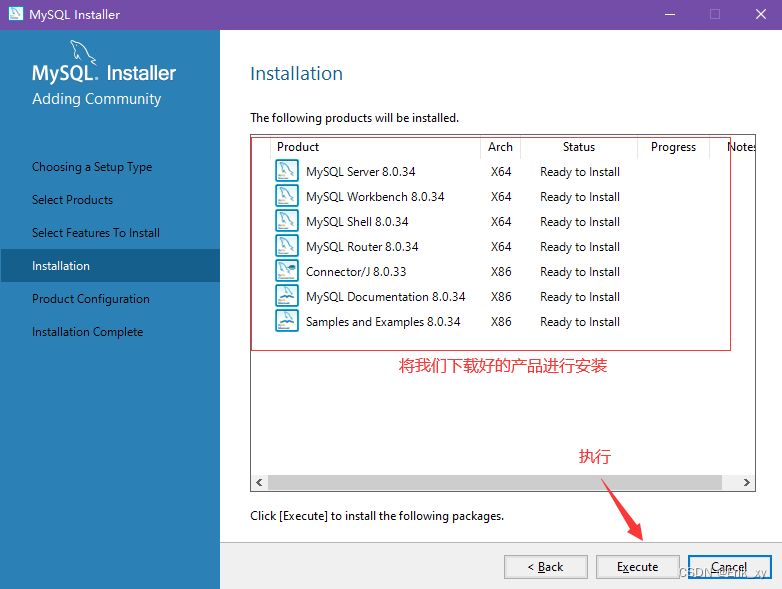This screenshot has height=589, width=782.
Task: Click the Progress column header
Action: [673, 147]
